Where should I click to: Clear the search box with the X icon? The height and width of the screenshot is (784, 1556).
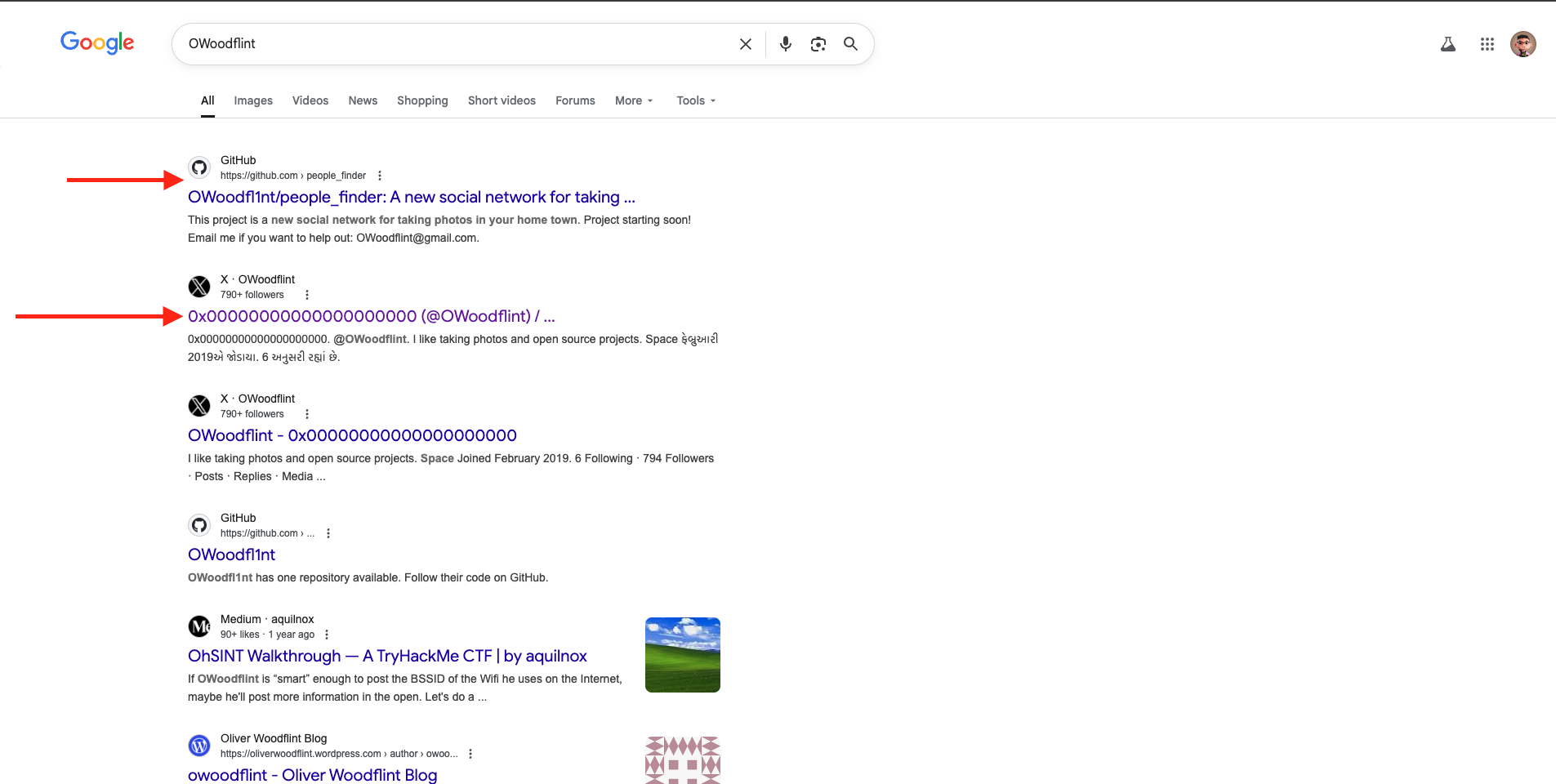pyautogui.click(x=745, y=44)
